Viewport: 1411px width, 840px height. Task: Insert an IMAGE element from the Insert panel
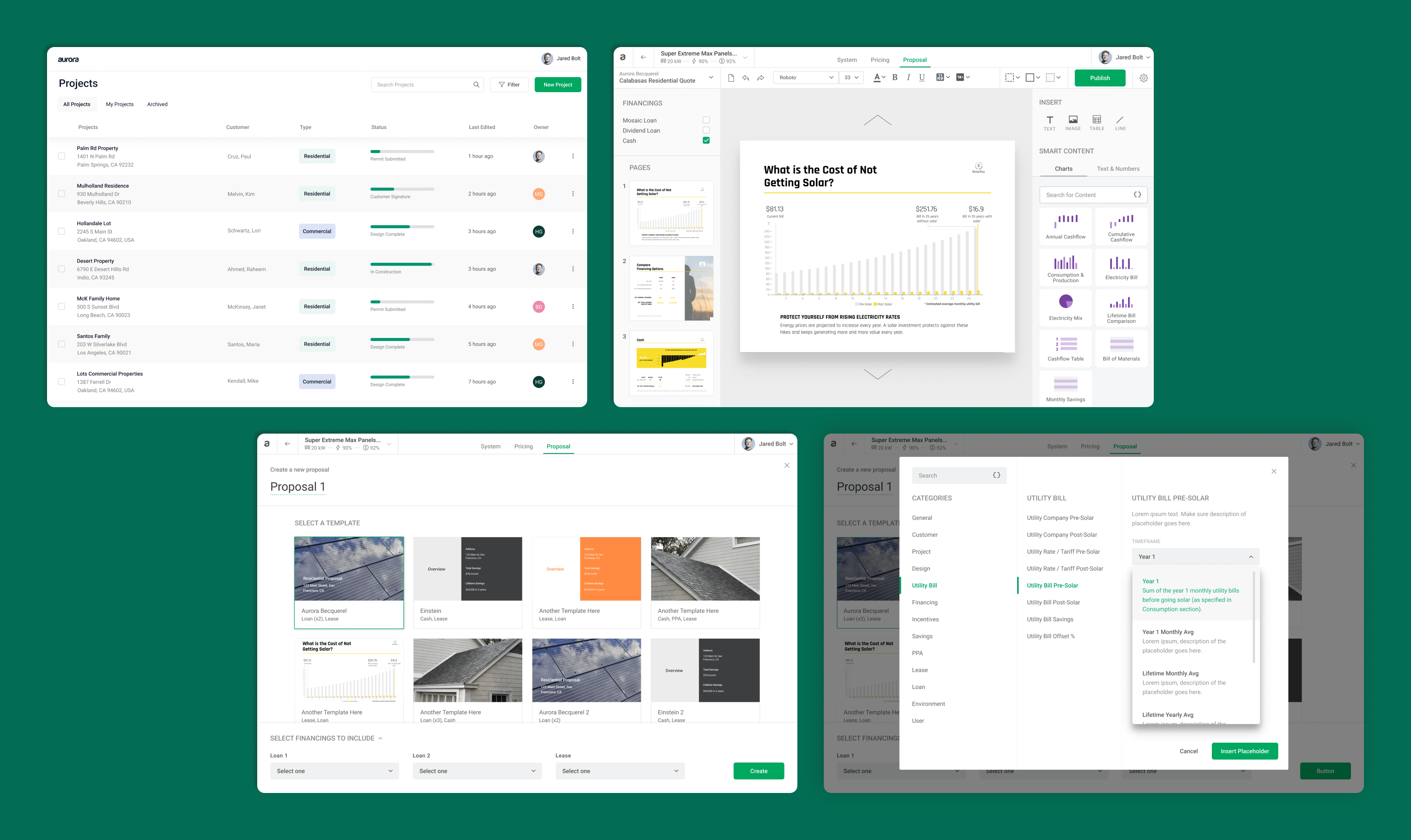[1073, 123]
